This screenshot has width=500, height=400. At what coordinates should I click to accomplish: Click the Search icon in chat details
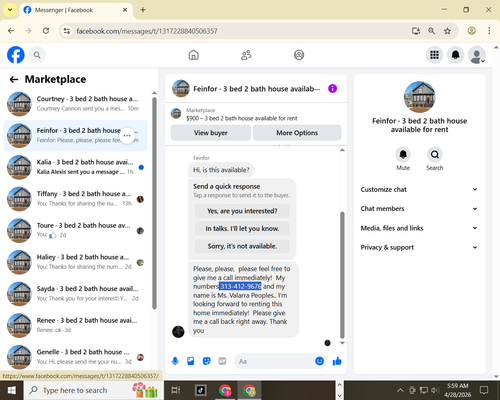[435, 154]
